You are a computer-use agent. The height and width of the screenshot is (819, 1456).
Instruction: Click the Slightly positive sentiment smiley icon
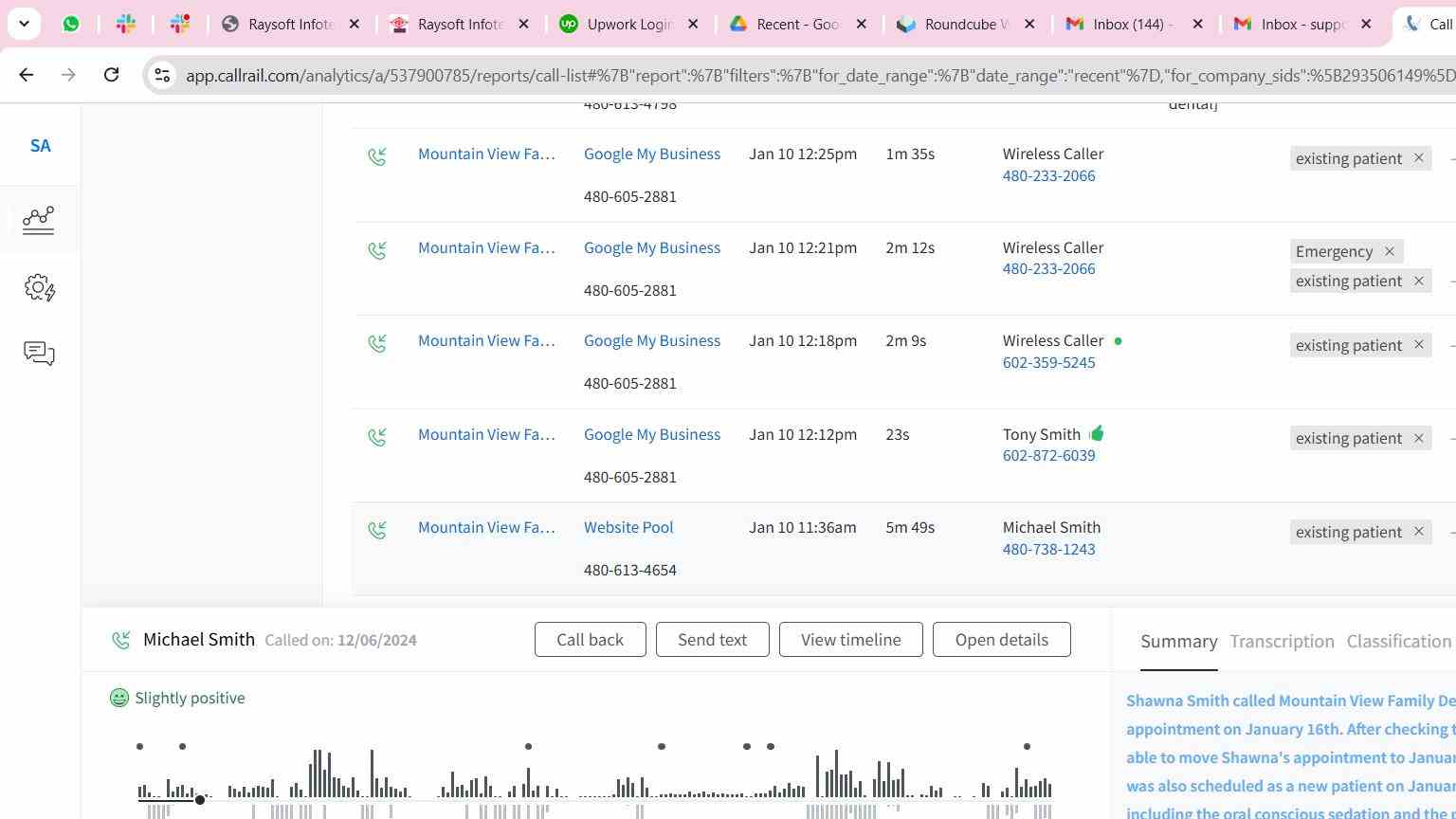pos(118,698)
